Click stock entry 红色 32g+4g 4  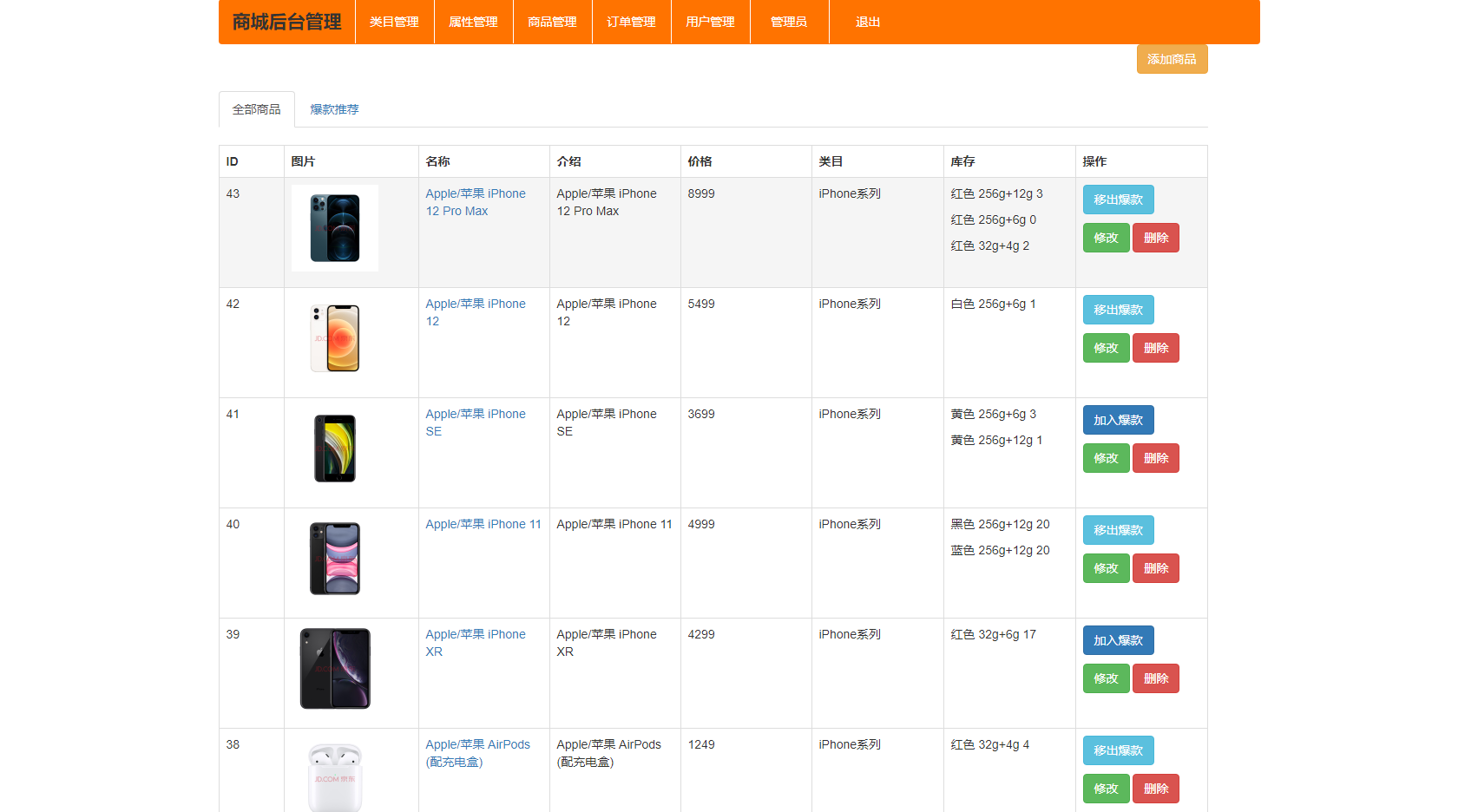coord(990,744)
